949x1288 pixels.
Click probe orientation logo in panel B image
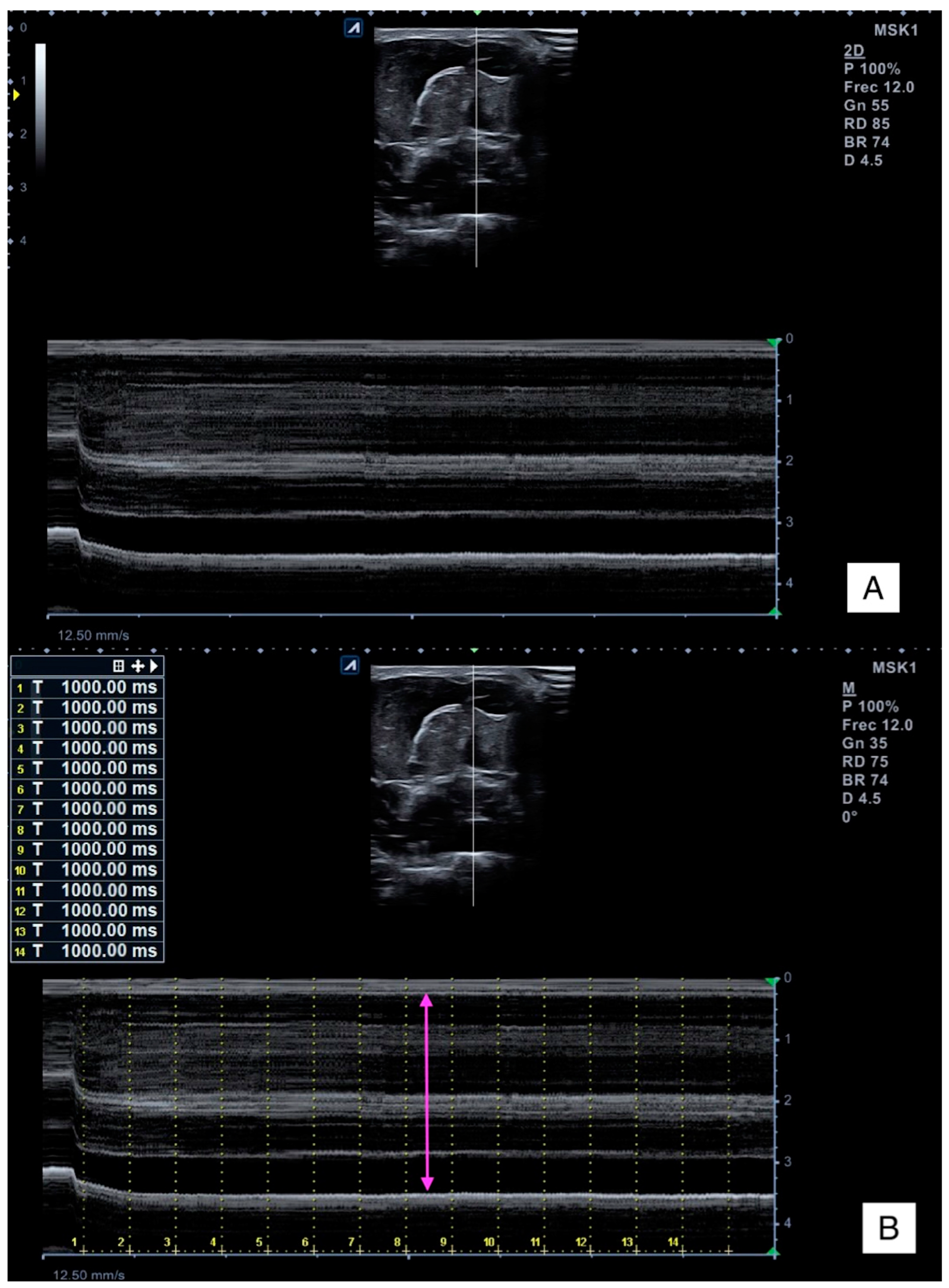click(x=350, y=665)
